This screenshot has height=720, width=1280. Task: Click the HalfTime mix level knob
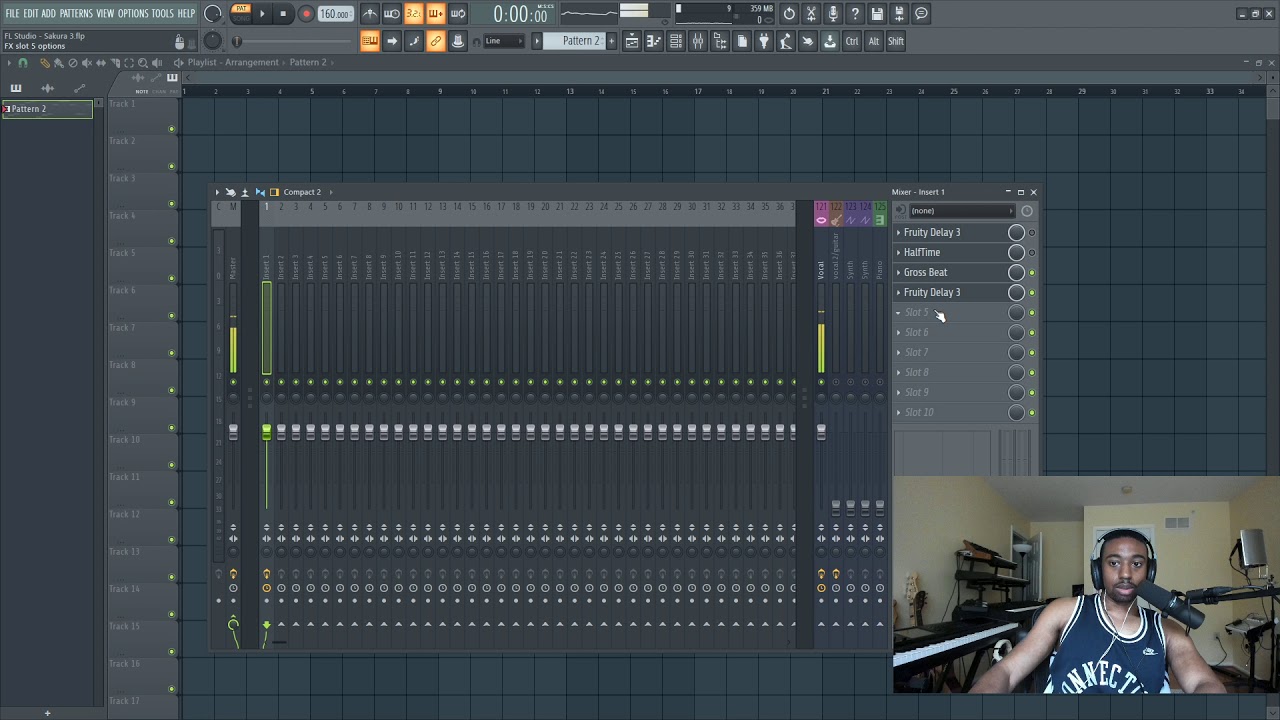point(1016,252)
